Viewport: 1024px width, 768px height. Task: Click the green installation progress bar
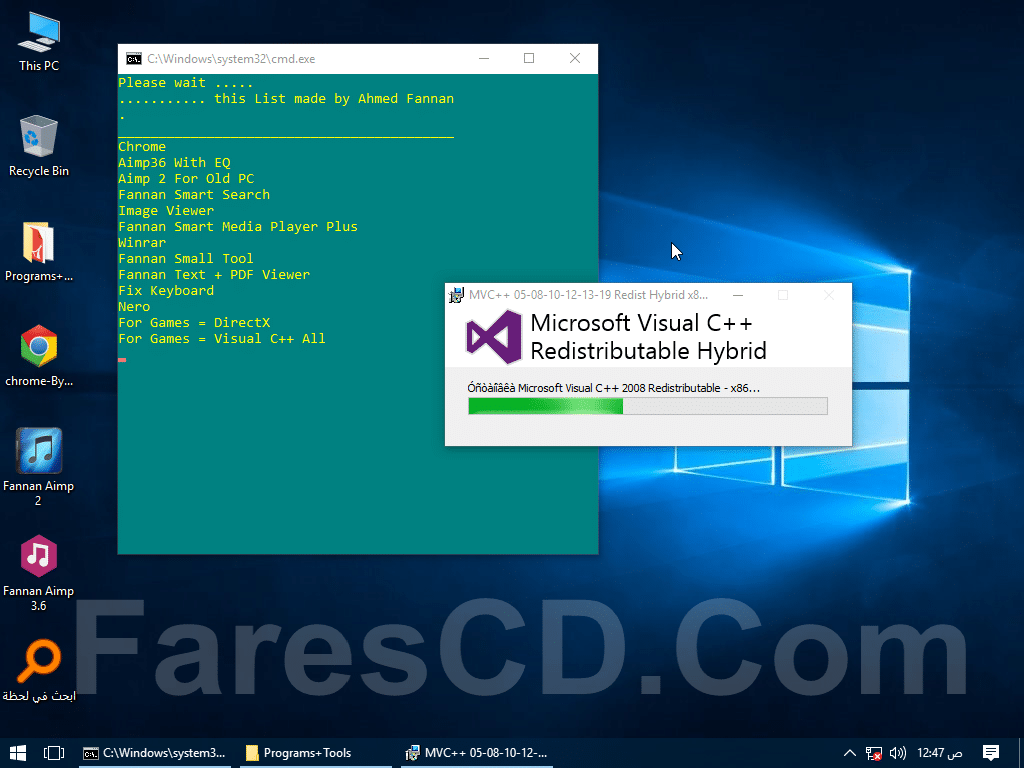click(648, 406)
